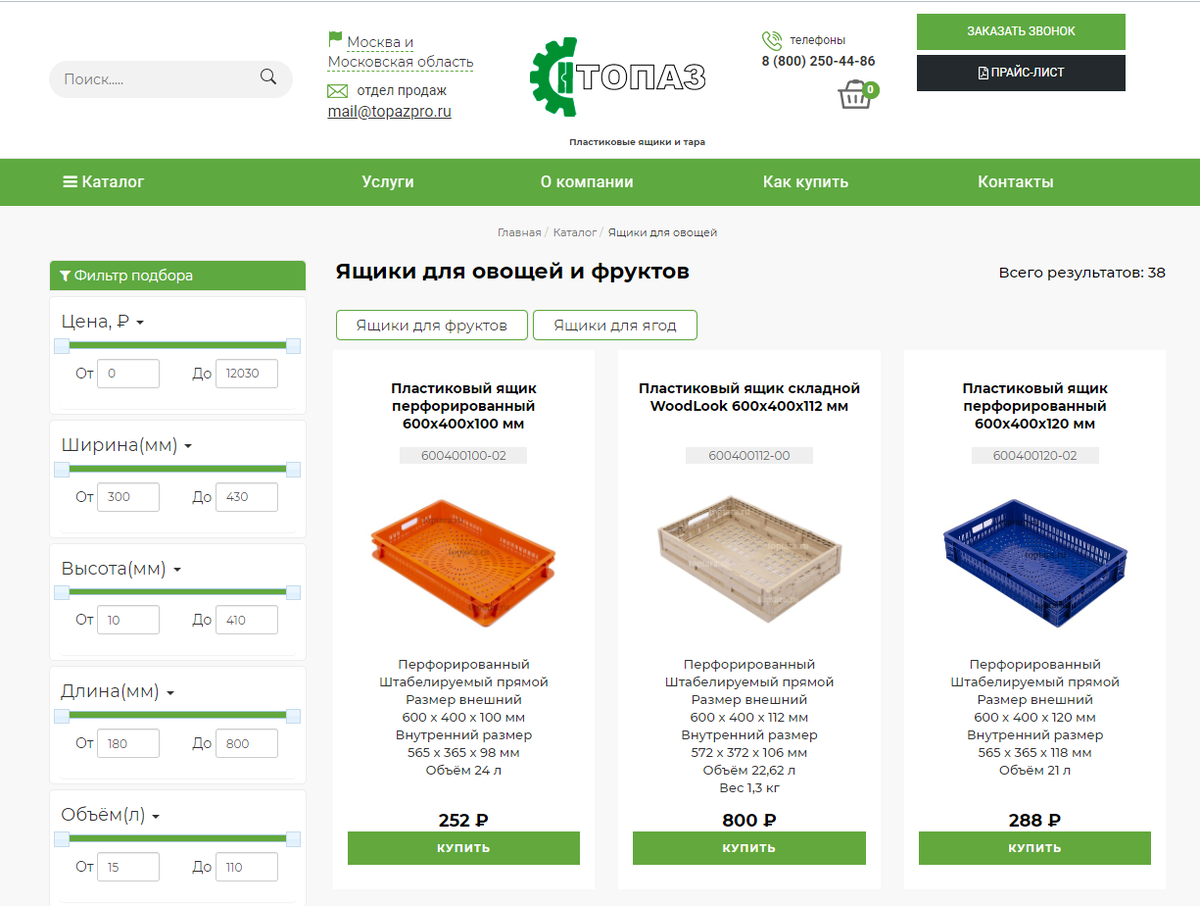Image resolution: width=1200 pixels, height=906 pixels.
Task: Click the green flag region icon
Action: coord(335,40)
